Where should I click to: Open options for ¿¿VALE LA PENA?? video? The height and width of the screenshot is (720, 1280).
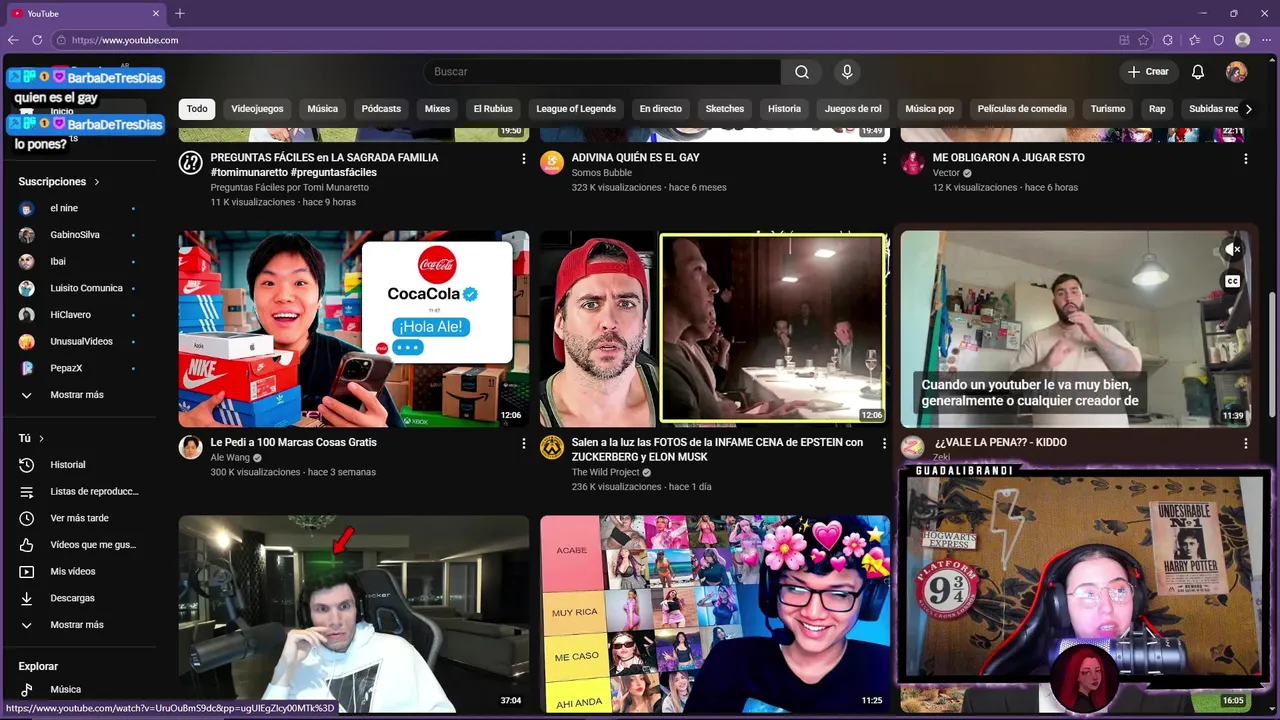click(x=1245, y=443)
